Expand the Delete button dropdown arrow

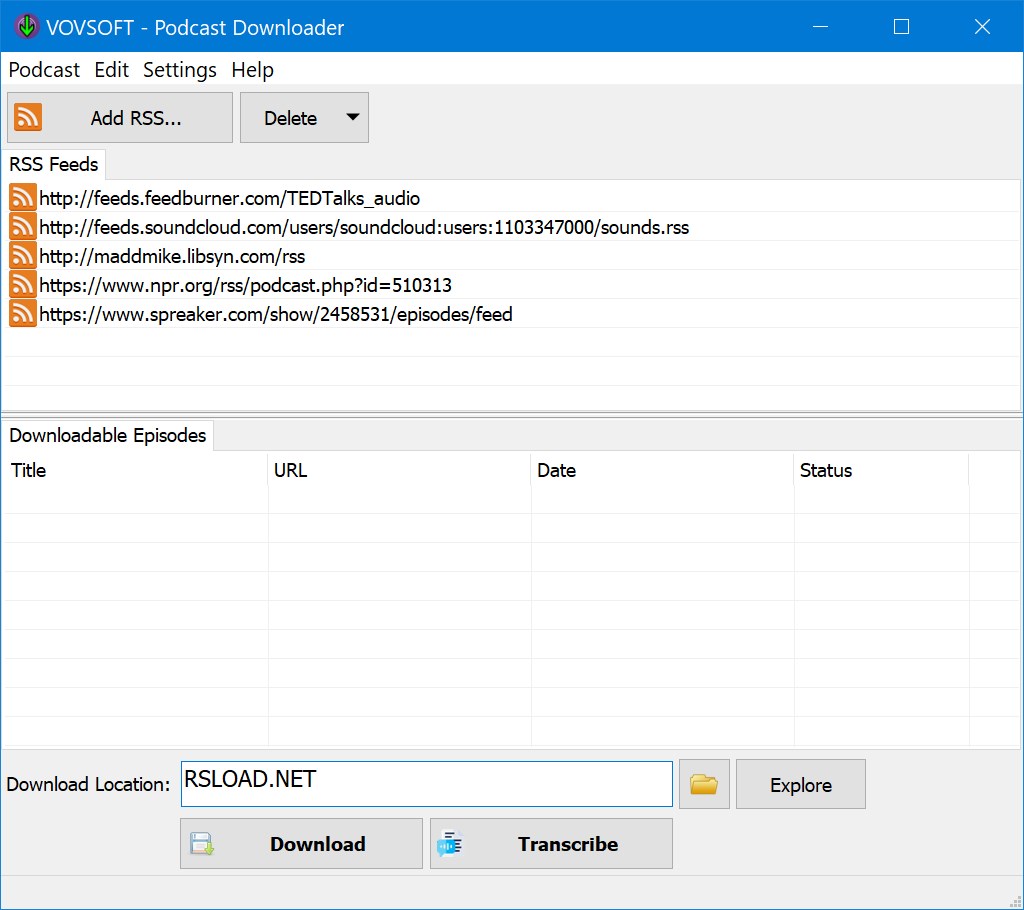[352, 117]
